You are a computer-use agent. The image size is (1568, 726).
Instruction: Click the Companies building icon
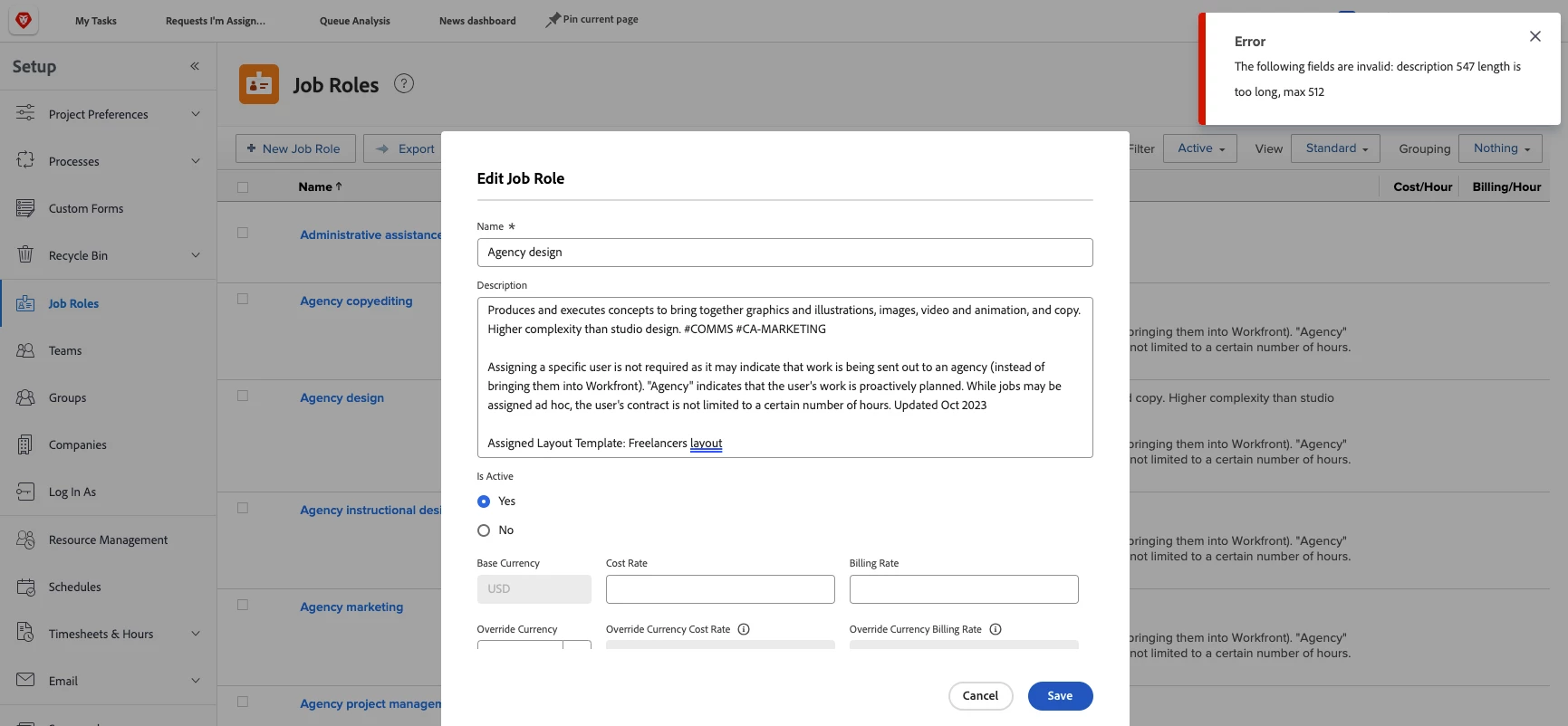coord(25,444)
